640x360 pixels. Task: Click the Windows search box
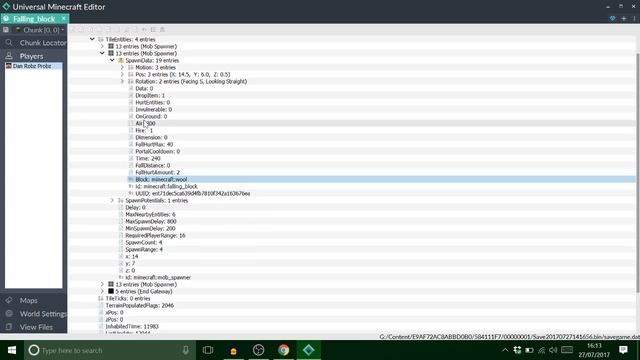[110, 350]
